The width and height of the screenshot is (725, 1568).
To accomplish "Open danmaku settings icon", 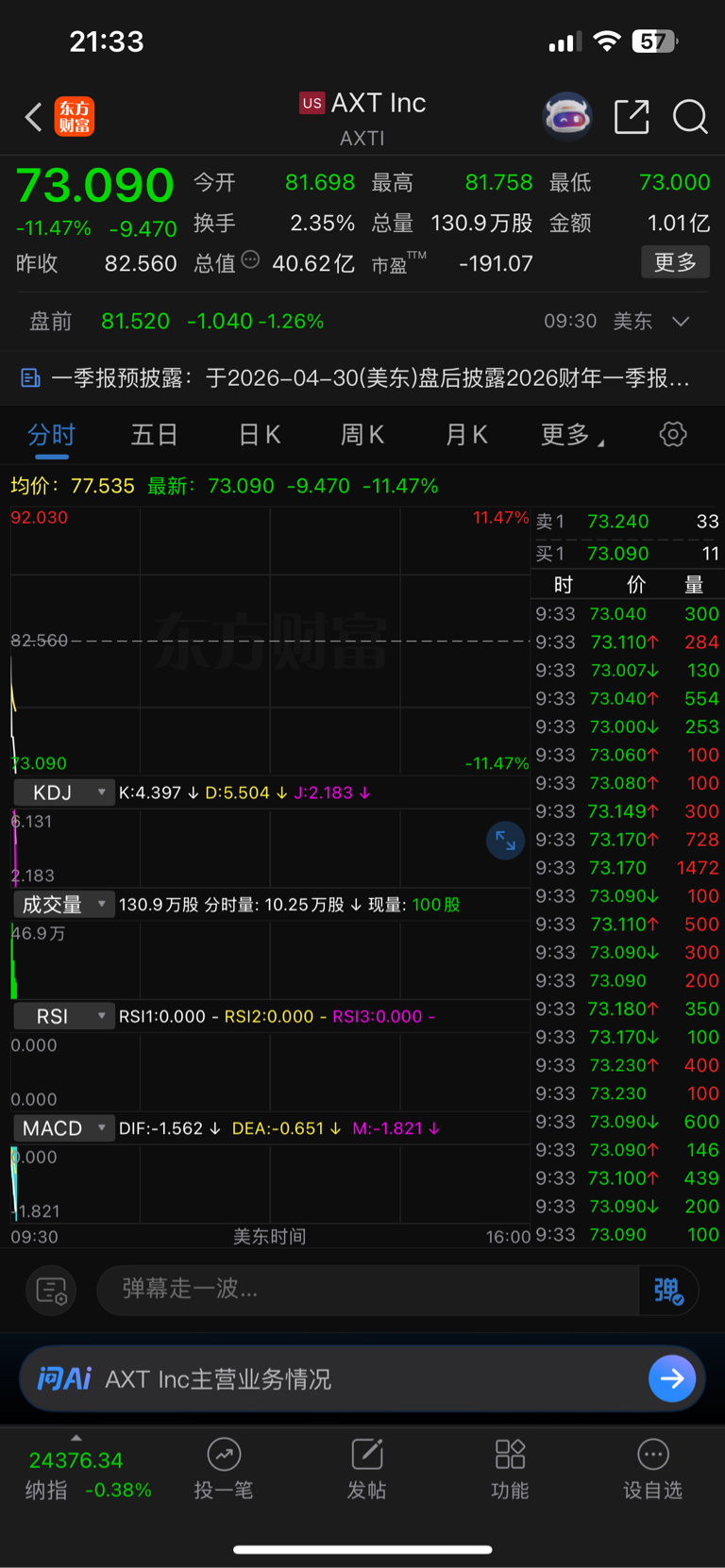I will tap(51, 1290).
